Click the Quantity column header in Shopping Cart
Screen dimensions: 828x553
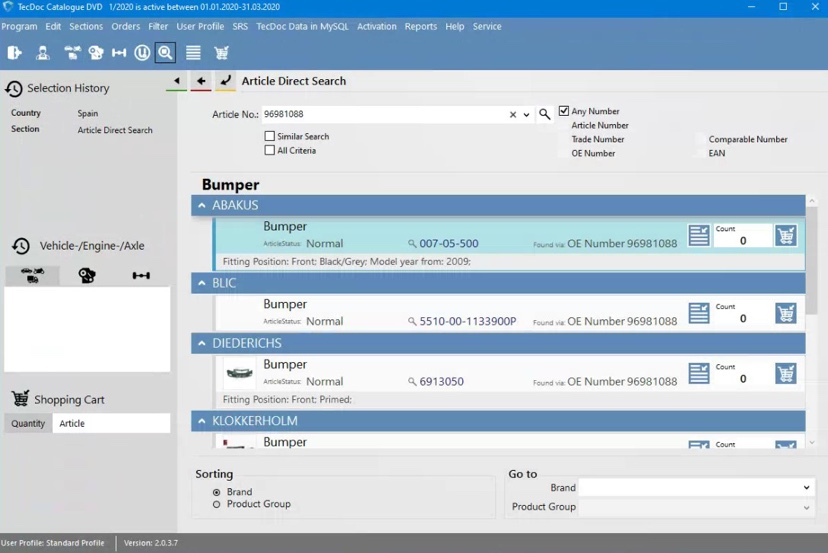28,424
